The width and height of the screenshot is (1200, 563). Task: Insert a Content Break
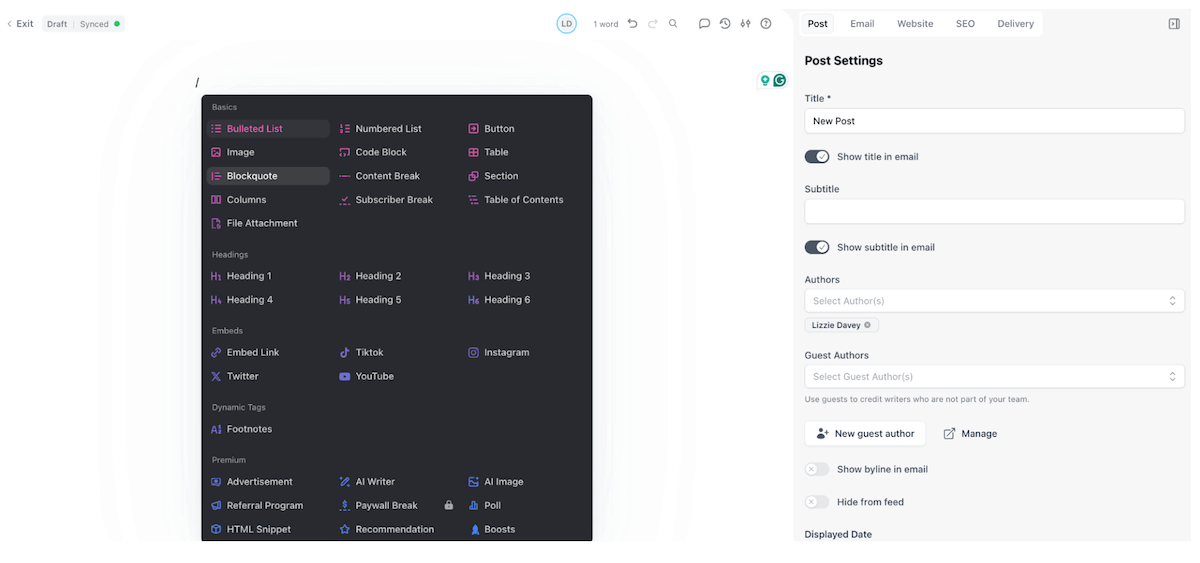pyautogui.click(x=380, y=176)
